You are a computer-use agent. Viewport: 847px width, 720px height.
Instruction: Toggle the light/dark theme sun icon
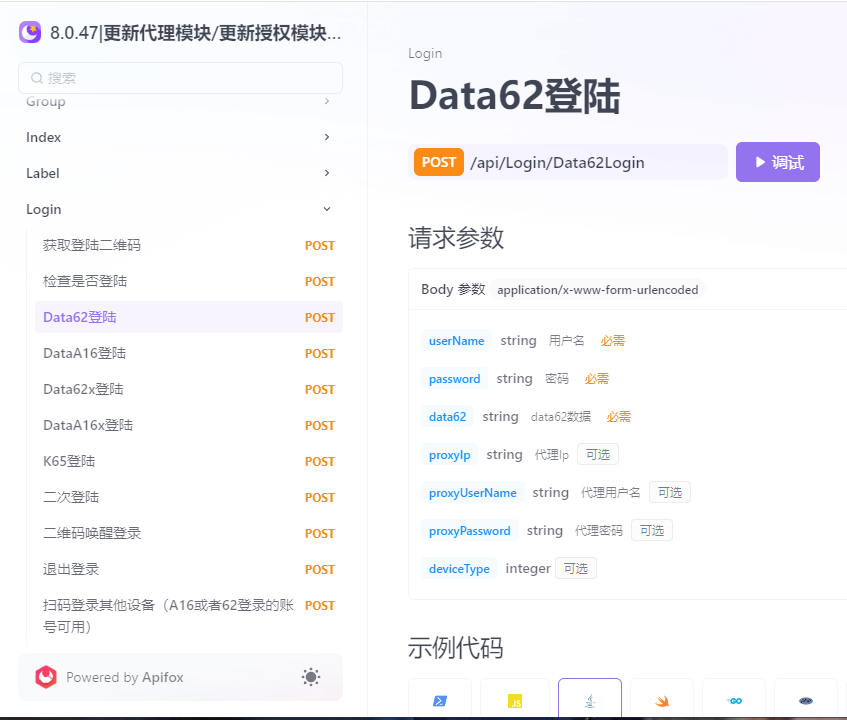click(310, 677)
